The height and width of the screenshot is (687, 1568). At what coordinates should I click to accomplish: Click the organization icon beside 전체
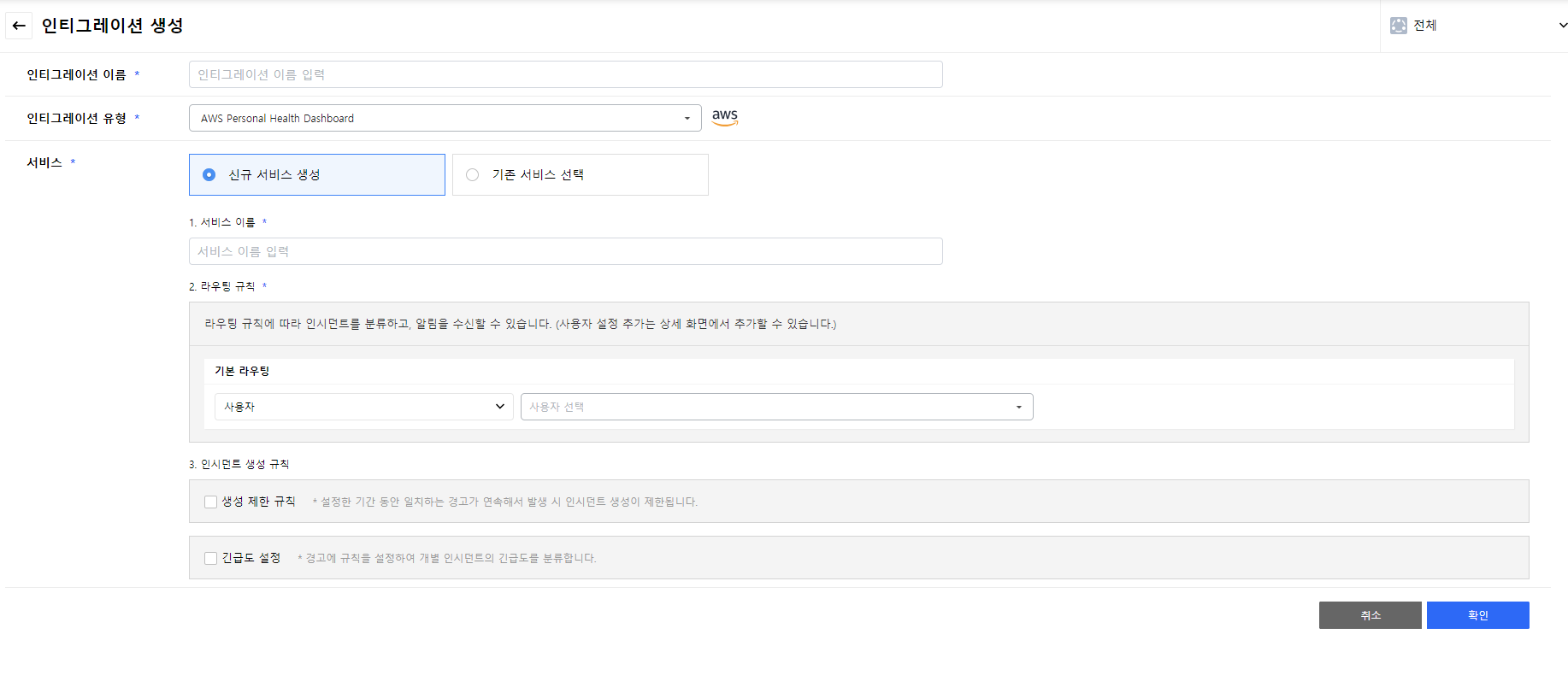1398,26
